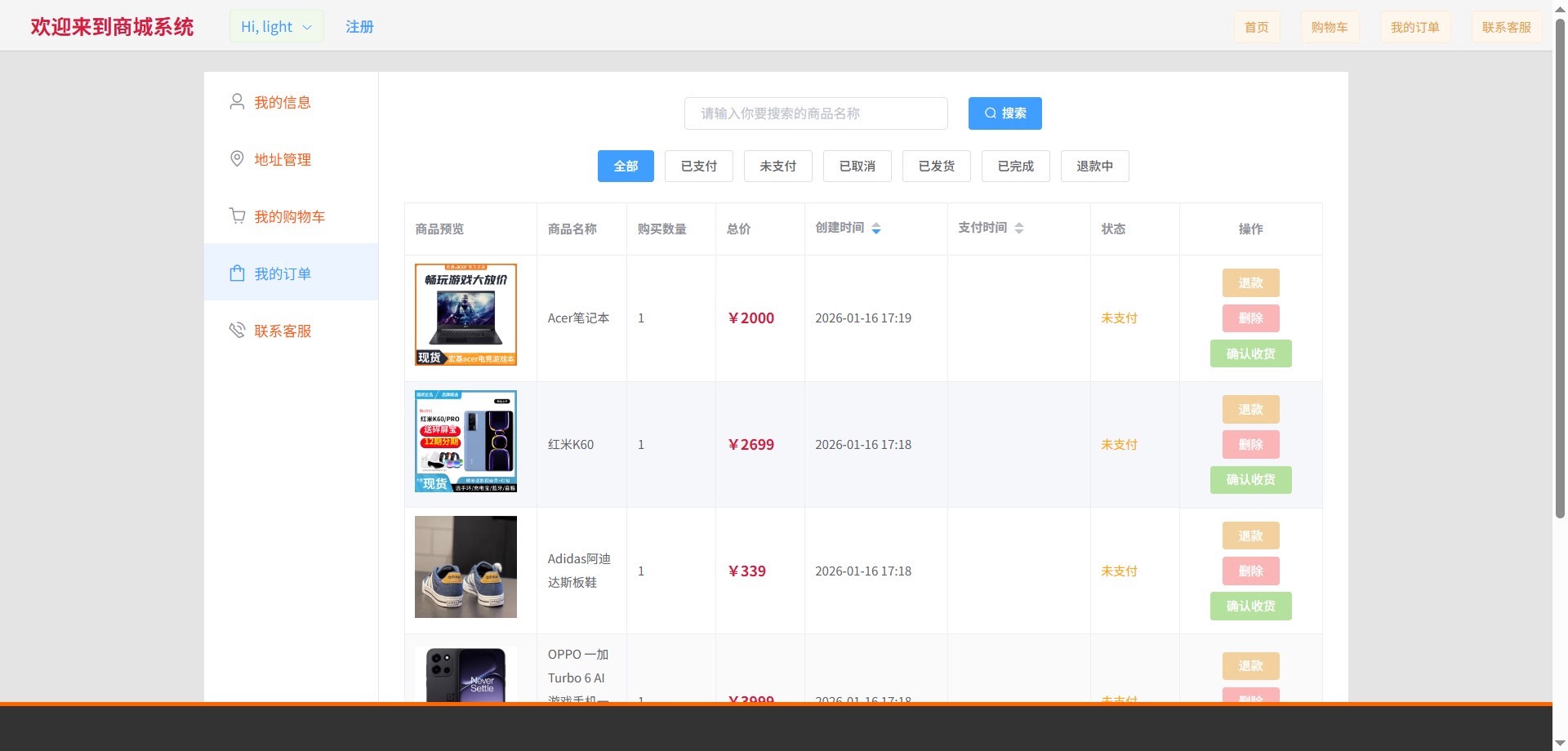The height and width of the screenshot is (751, 1568).
Task: Click the 购买数量 column header
Action: [661, 229]
